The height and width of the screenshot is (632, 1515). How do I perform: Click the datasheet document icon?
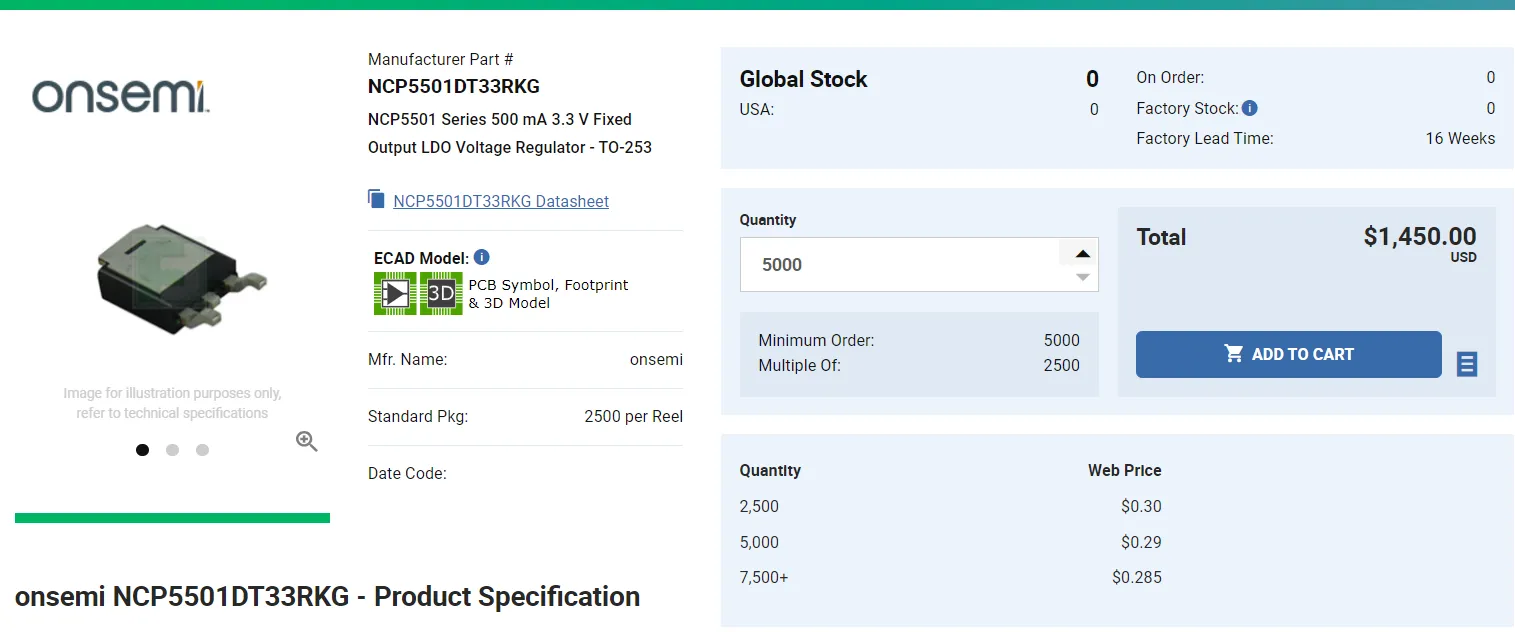[376, 199]
